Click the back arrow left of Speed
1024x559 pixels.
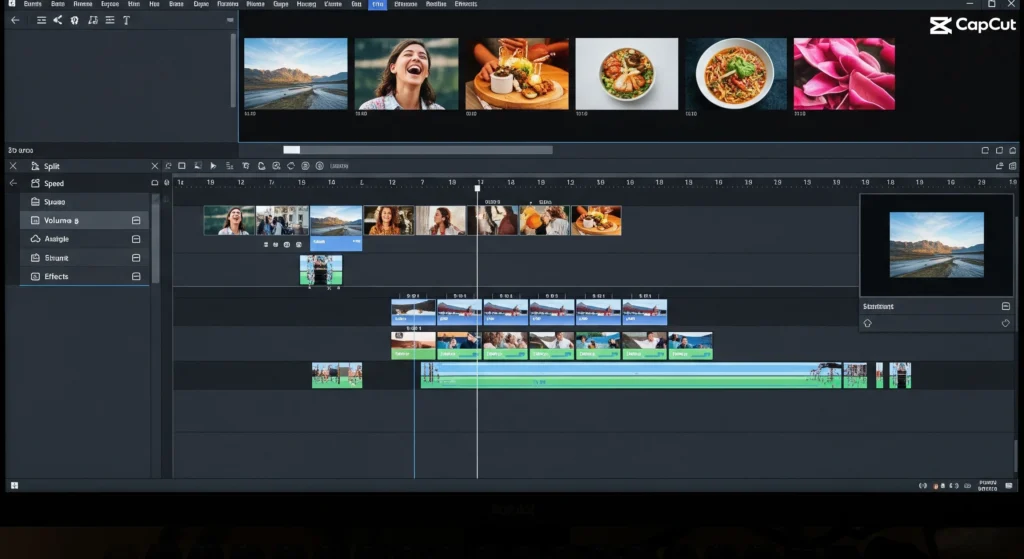click(13, 183)
